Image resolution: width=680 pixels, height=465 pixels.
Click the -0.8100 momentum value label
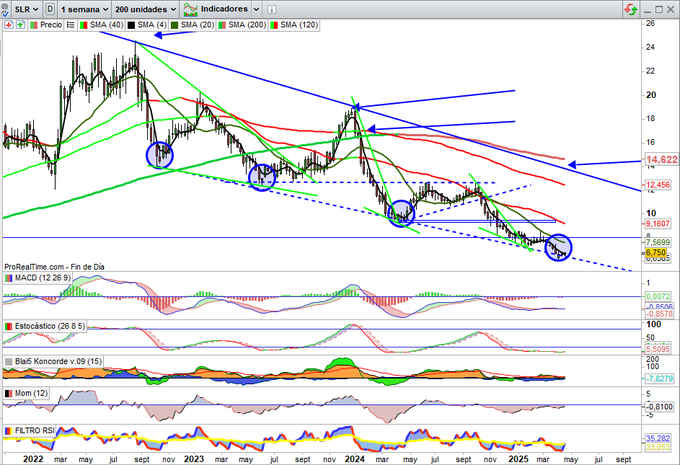click(x=660, y=406)
